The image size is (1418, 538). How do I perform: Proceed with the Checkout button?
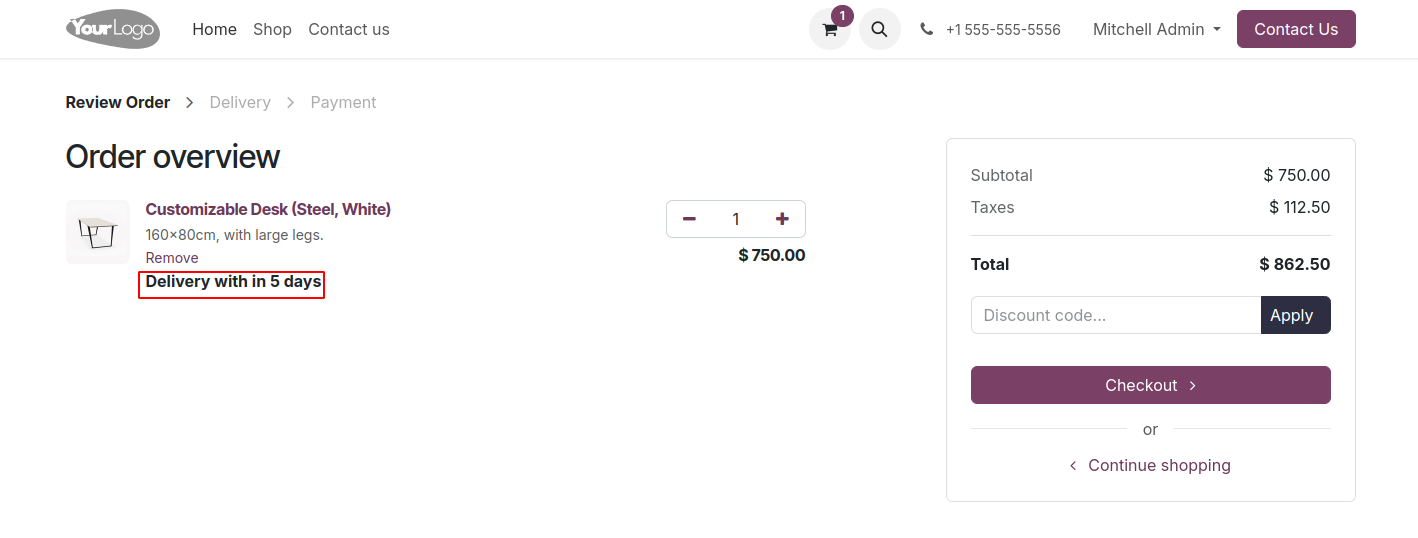[x=1150, y=385]
